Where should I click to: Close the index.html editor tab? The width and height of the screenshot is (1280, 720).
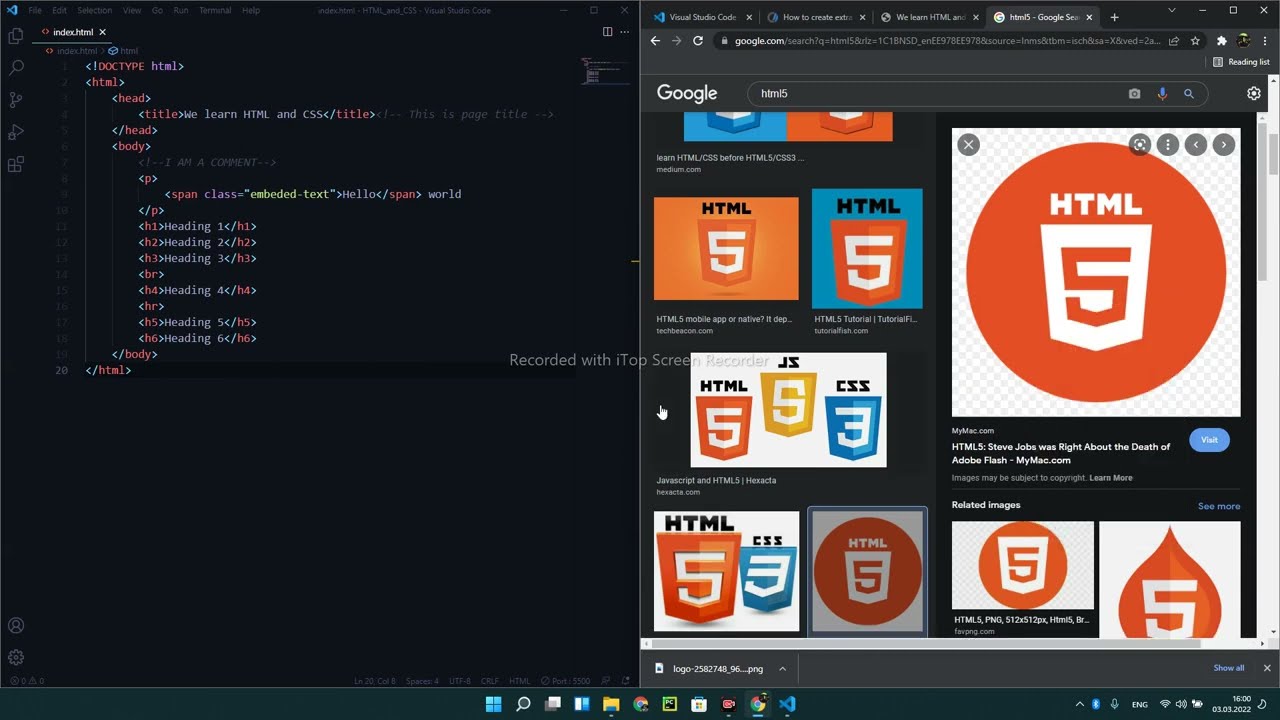click(102, 32)
